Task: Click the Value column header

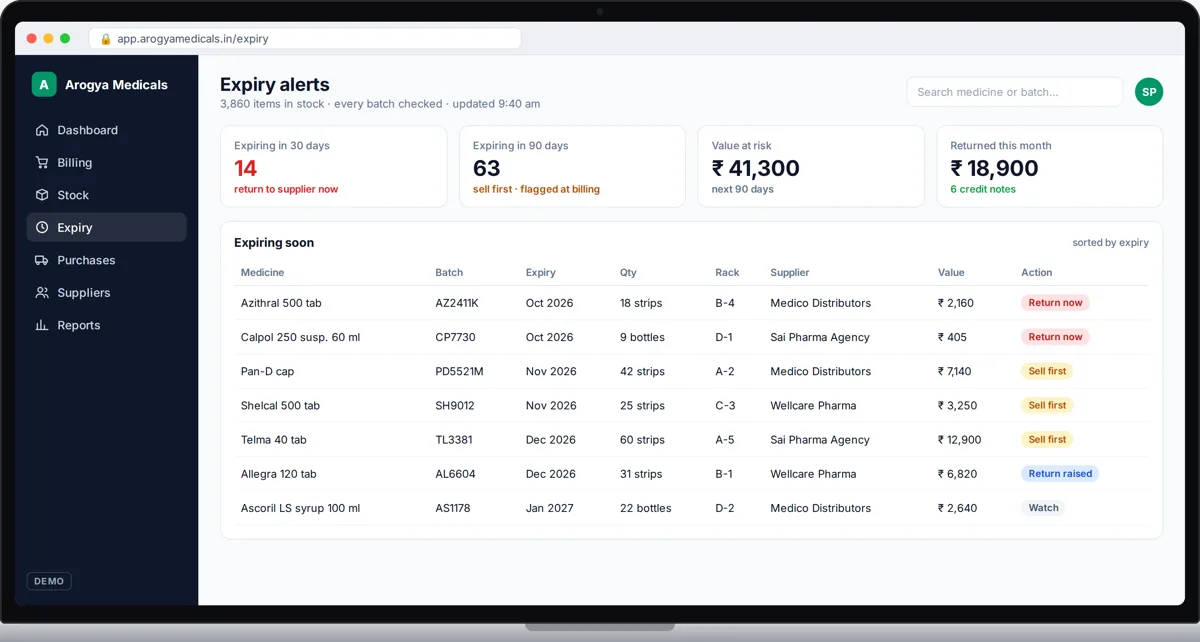Action: (951, 272)
